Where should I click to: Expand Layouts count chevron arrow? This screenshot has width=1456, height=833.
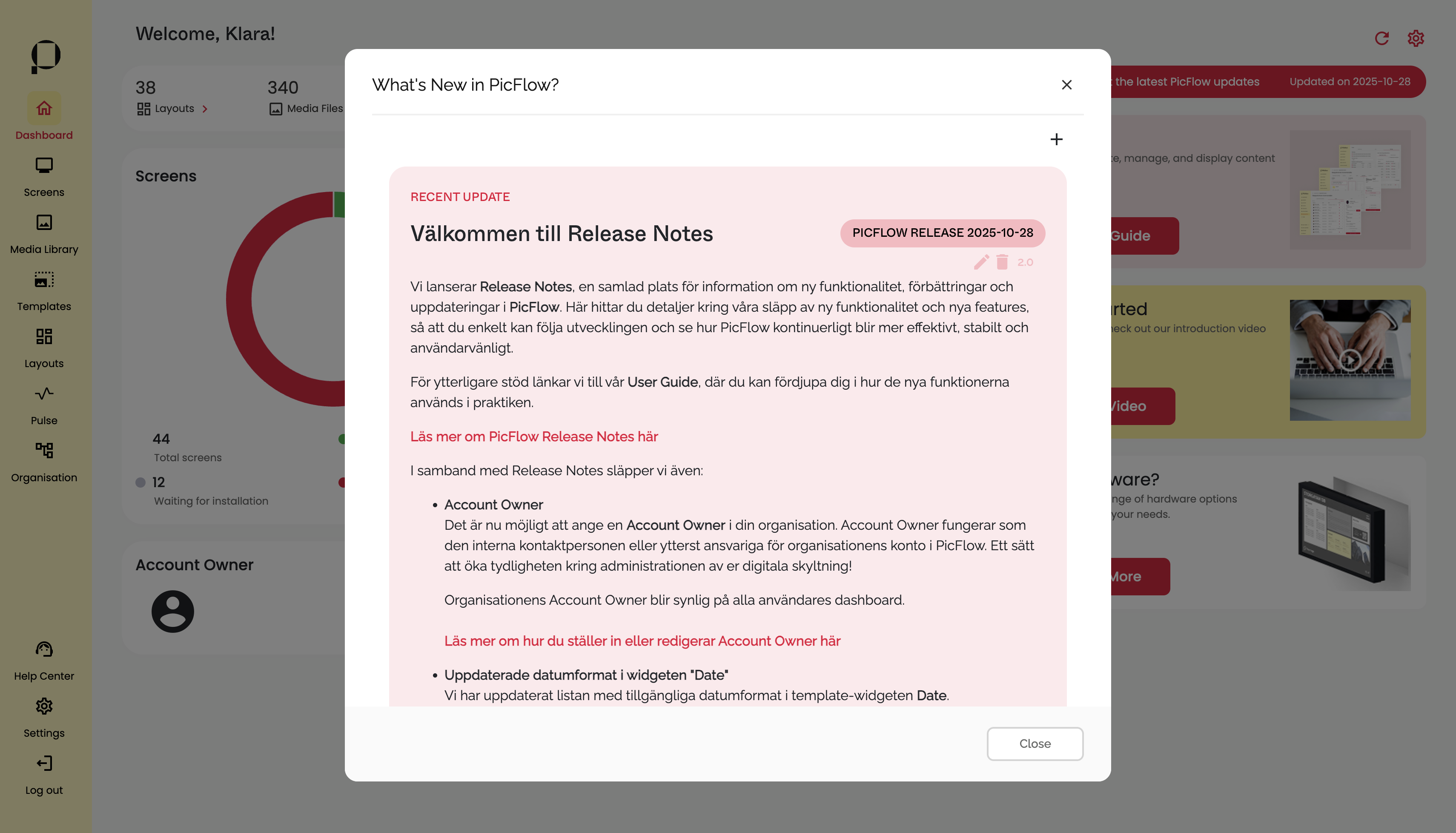[205, 109]
